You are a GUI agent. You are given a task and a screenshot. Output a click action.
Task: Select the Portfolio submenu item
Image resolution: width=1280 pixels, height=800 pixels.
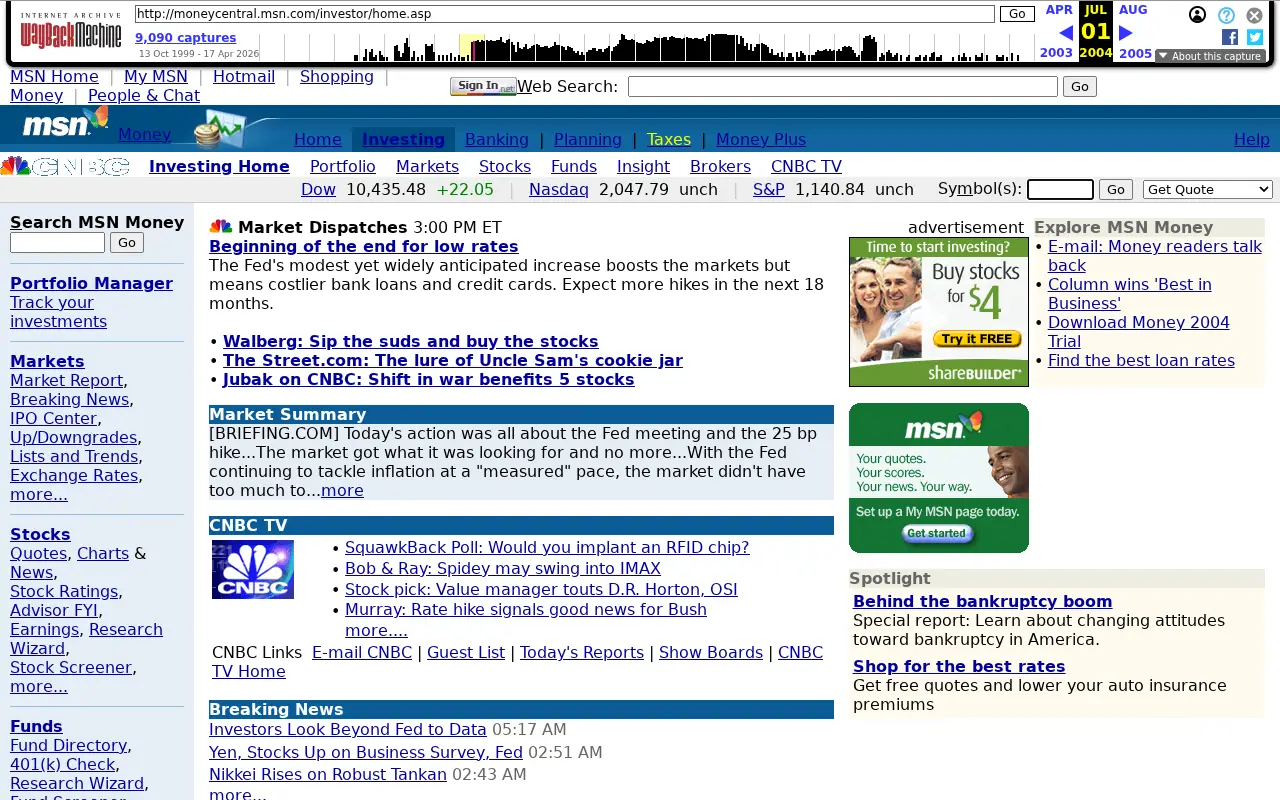tap(343, 166)
